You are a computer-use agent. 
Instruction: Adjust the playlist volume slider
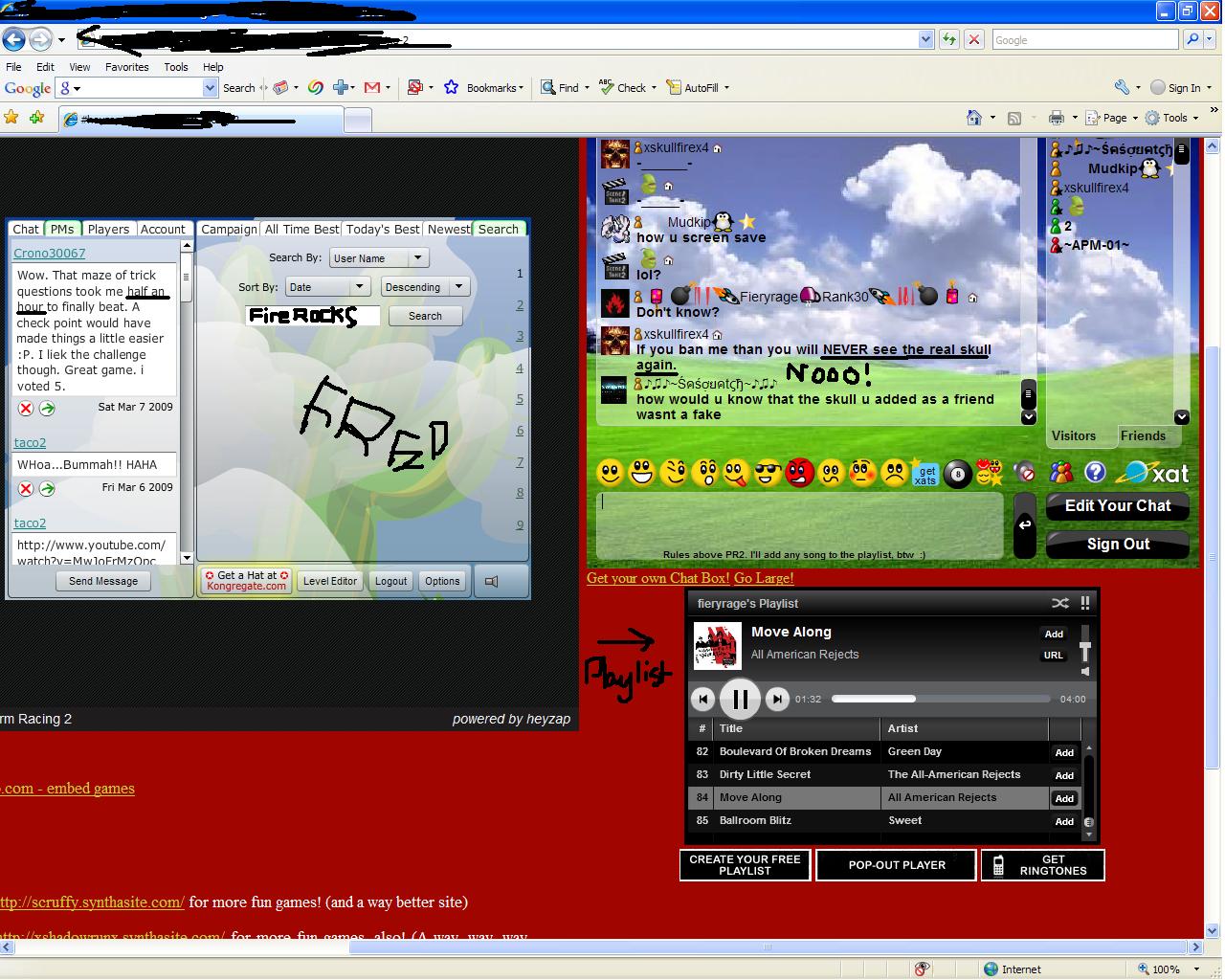[1084, 648]
